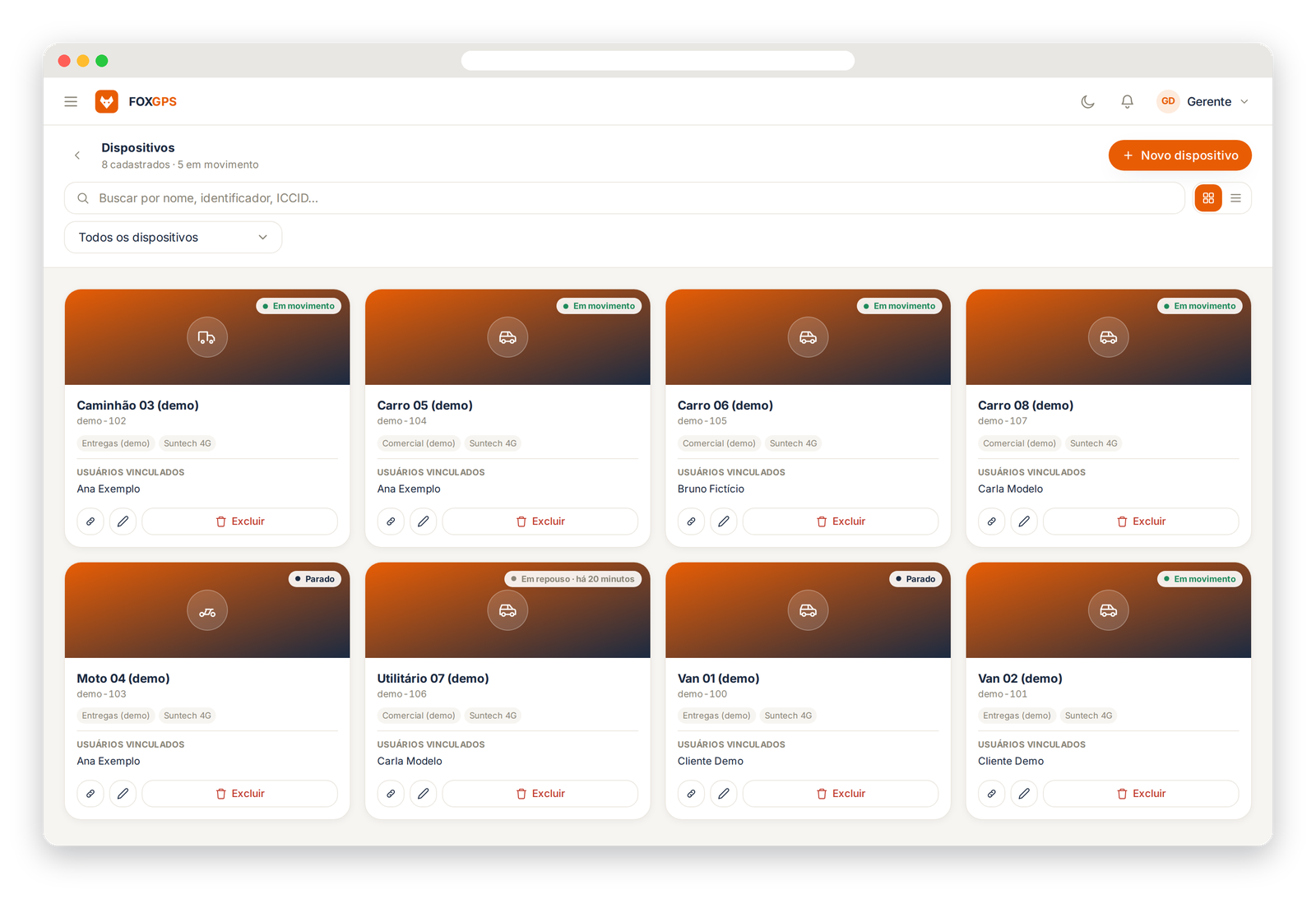Edit Moto 04 with pencil icon
The image size is (1316, 899).
123,794
